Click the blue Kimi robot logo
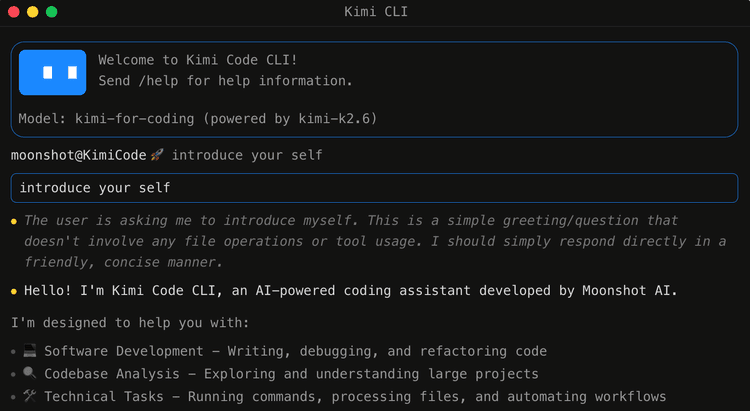 coord(53,72)
